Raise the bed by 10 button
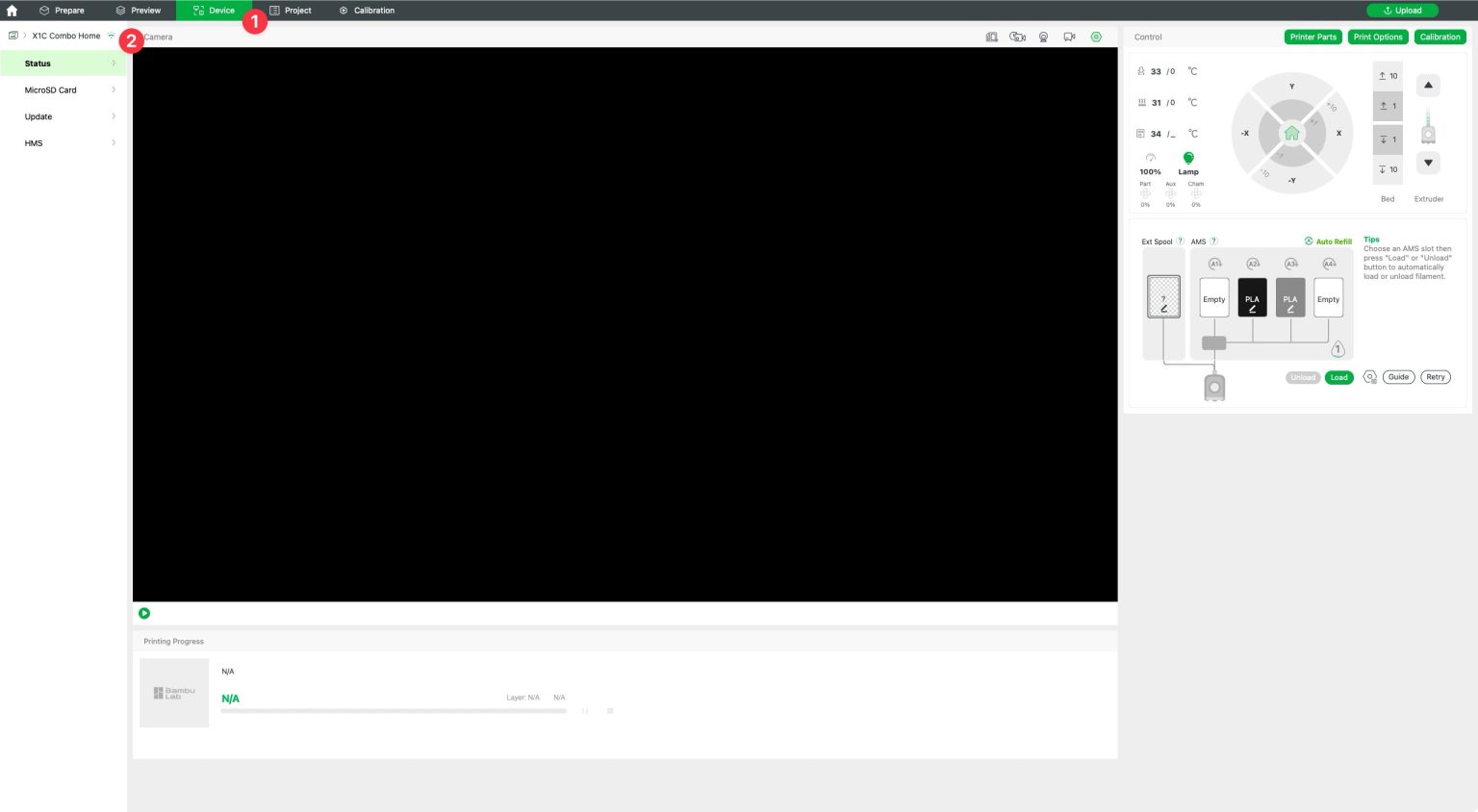This screenshot has height=812, width=1478. coord(1388,76)
